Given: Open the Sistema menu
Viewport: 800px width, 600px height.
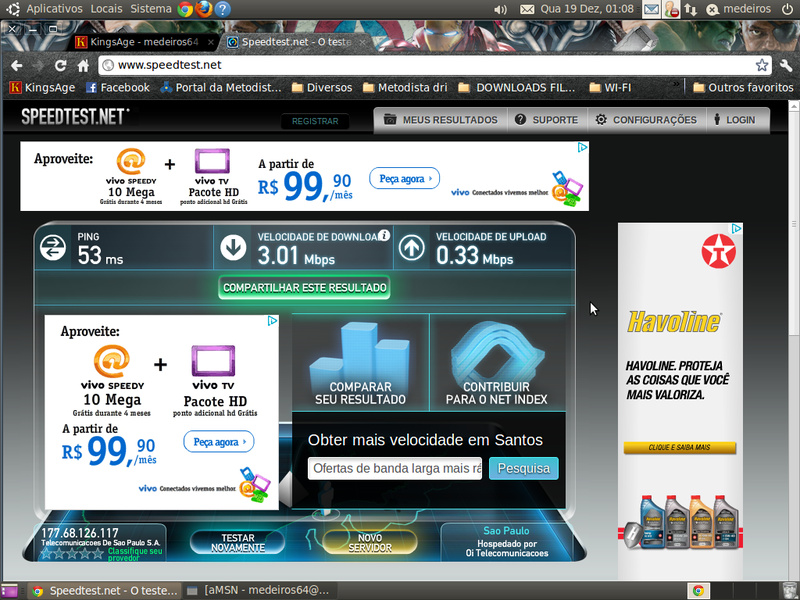Looking at the screenshot, I should pyautogui.click(x=151, y=9).
